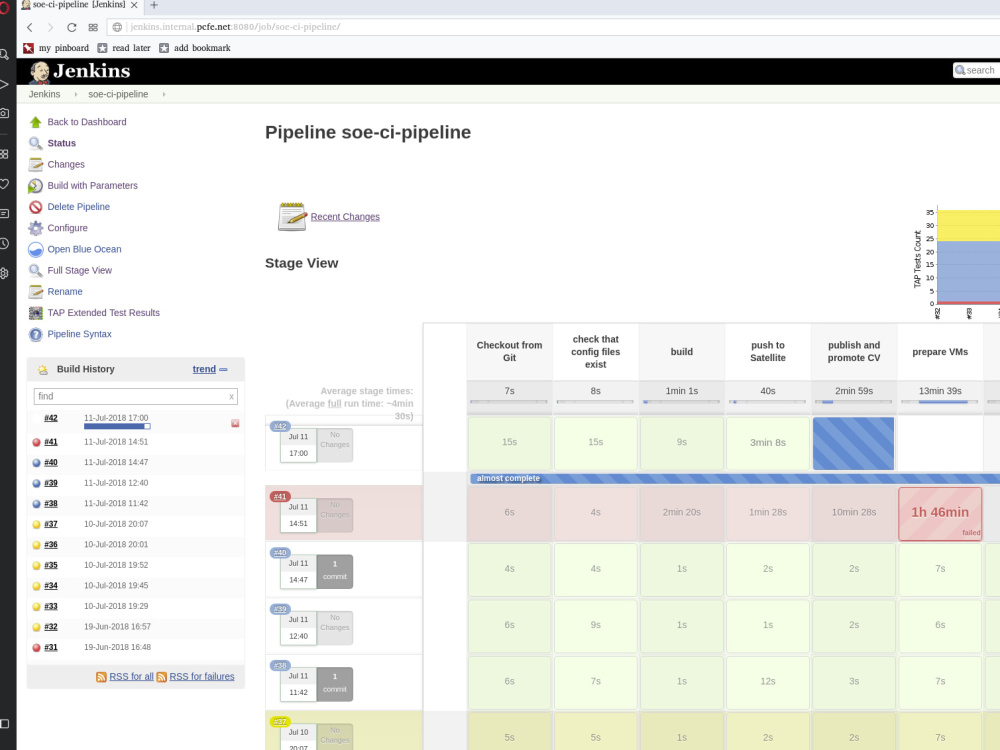Click the add bookmark bookmarklet
The width and height of the screenshot is (1000, 750).
point(195,48)
